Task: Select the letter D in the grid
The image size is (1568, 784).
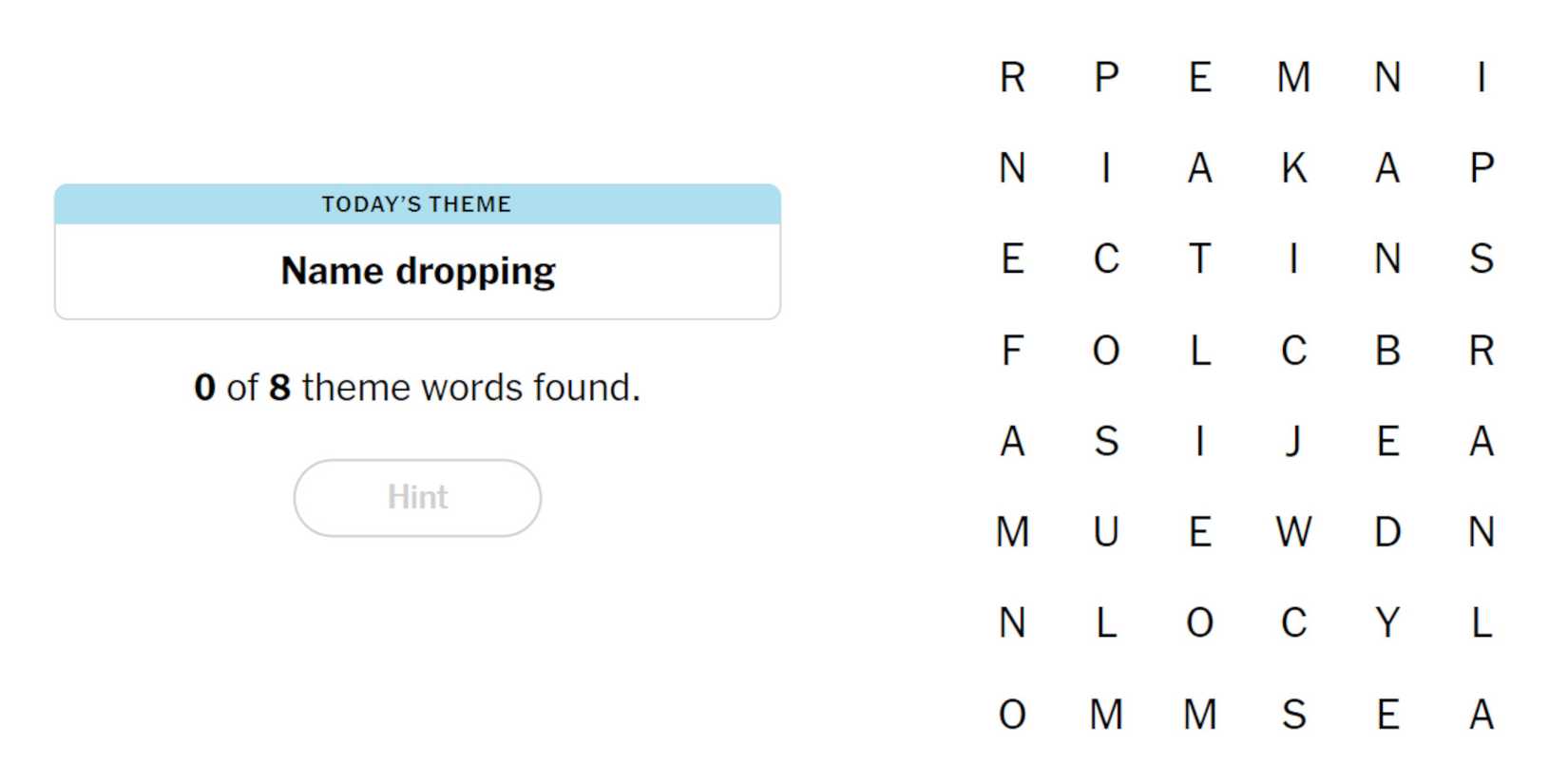Action: [1386, 532]
